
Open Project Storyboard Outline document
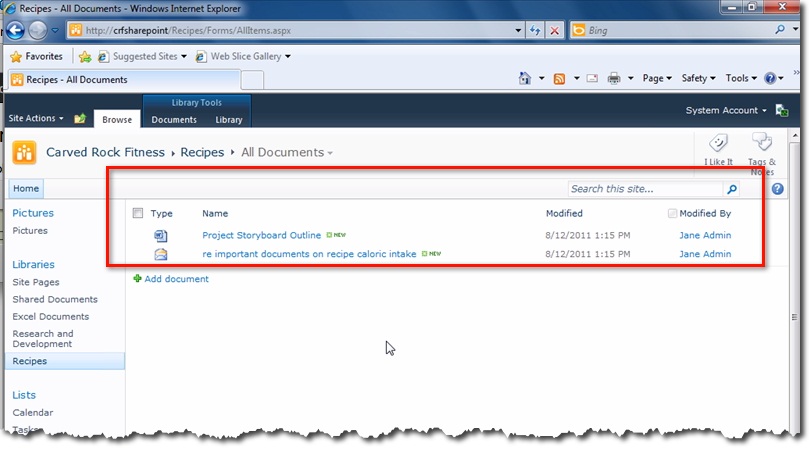pyautogui.click(x=261, y=235)
